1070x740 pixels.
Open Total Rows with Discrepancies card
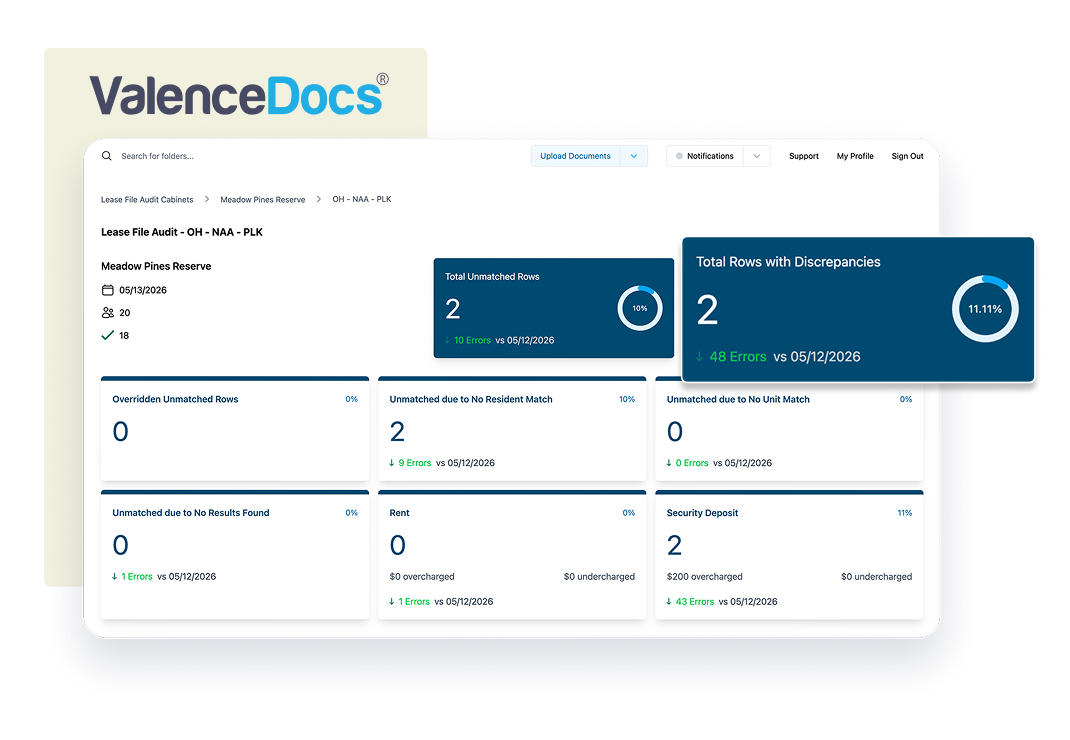(858, 309)
